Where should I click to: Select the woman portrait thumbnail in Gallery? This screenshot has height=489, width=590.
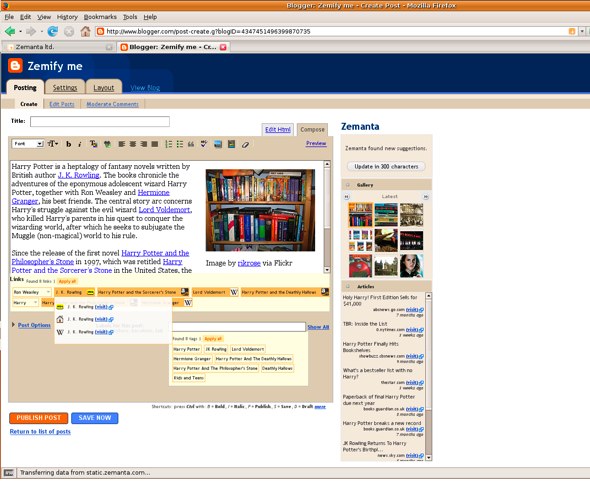click(x=411, y=266)
